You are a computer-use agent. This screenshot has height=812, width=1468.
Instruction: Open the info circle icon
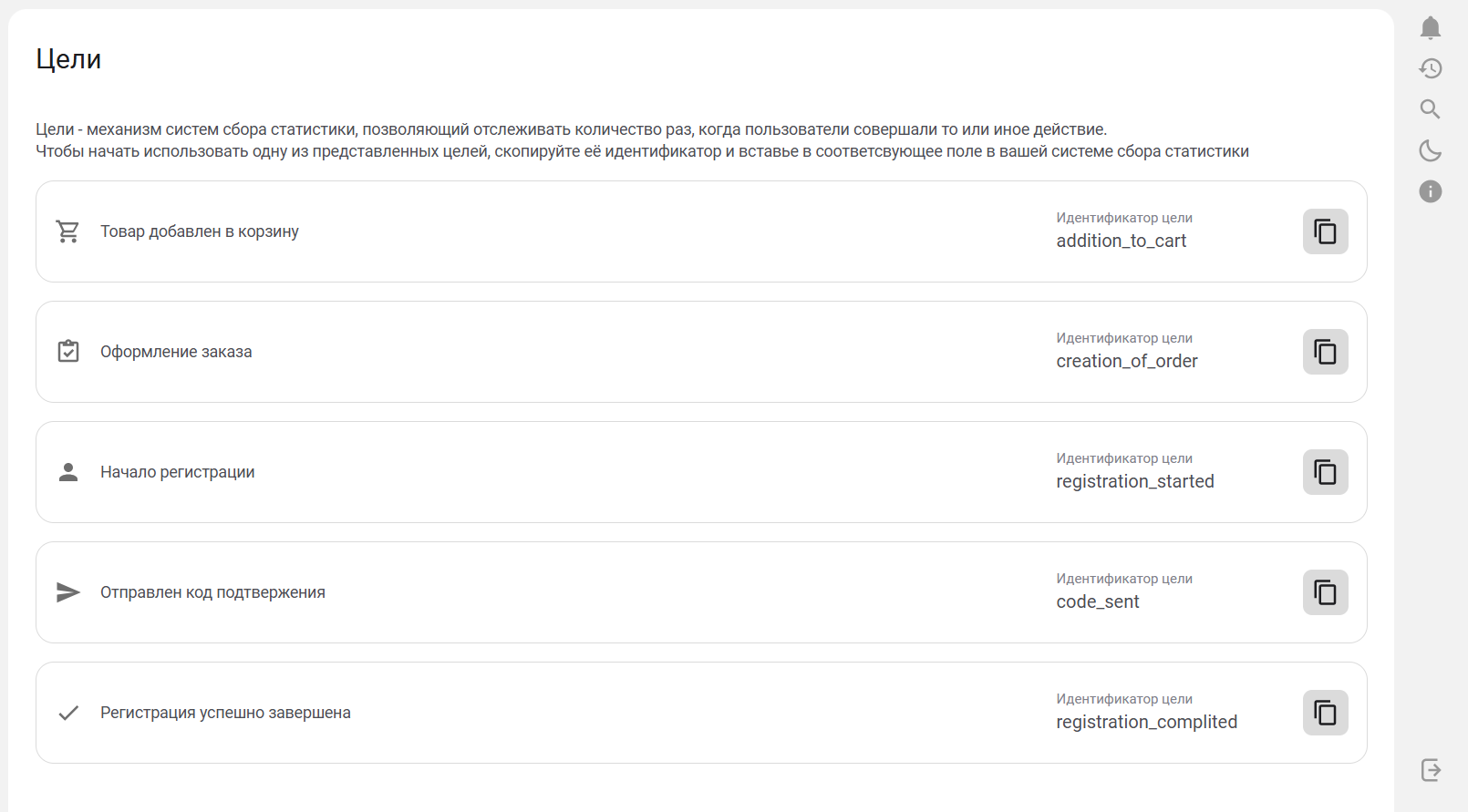1430,191
